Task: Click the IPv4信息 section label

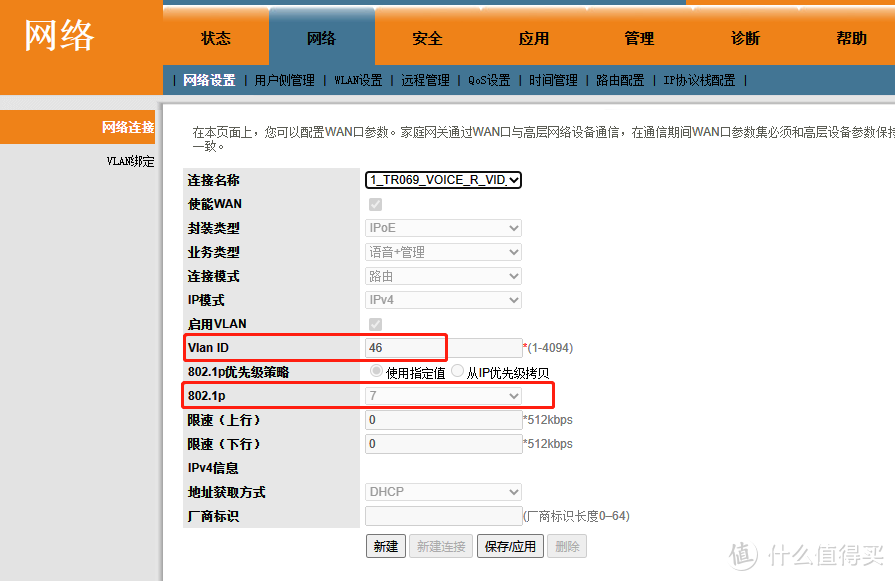Action: [213, 468]
